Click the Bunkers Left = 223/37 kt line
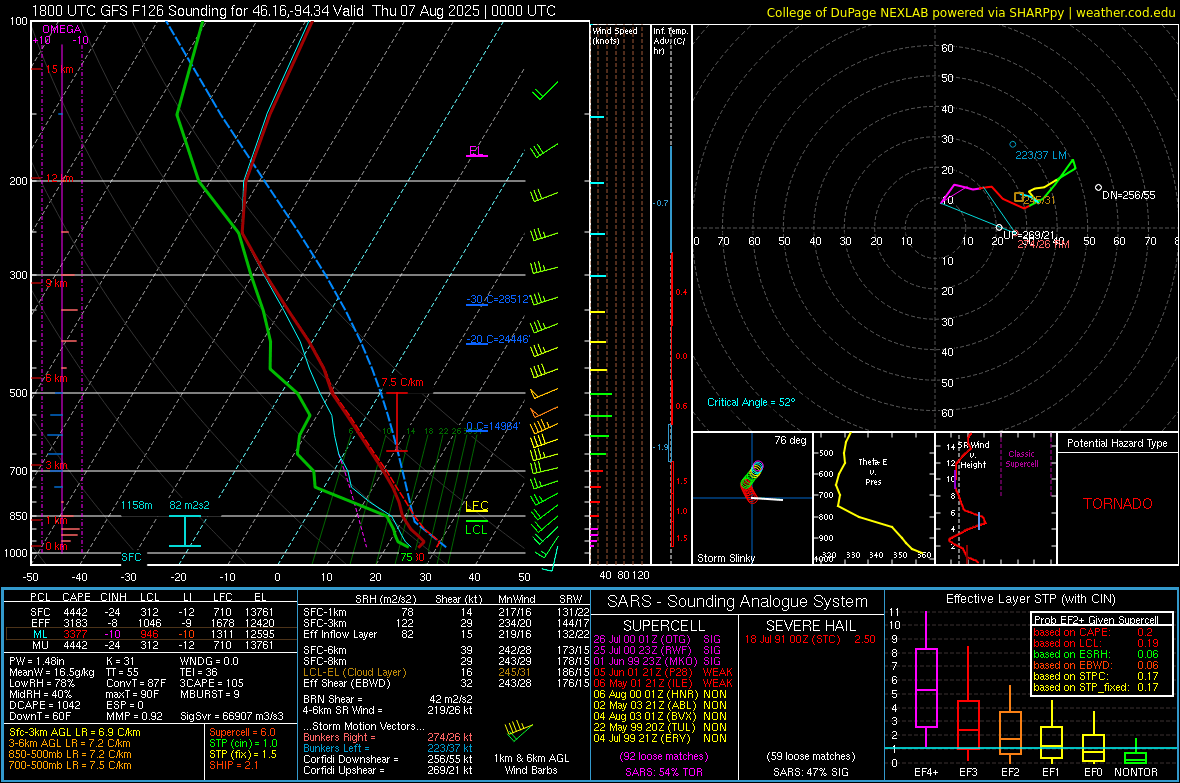Screen dimensions: 1180x783 click(x=388, y=748)
